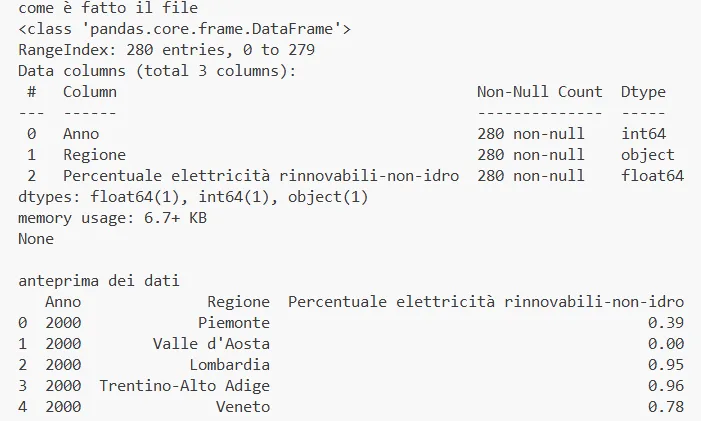The image size is (701, 421).
Task: Click the 'Anno' row in column info
Action: [81, 133]
